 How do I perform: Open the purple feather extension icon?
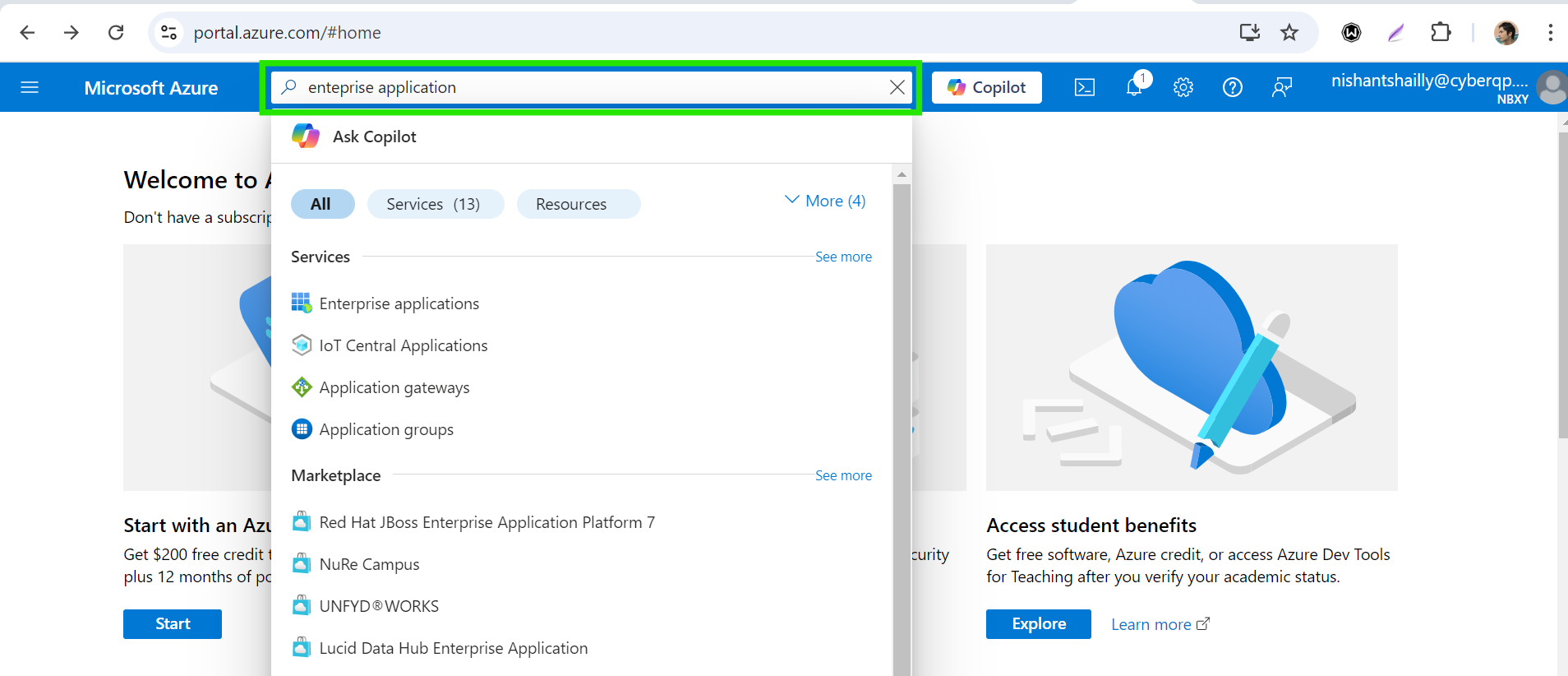[x=1395, y=32]
